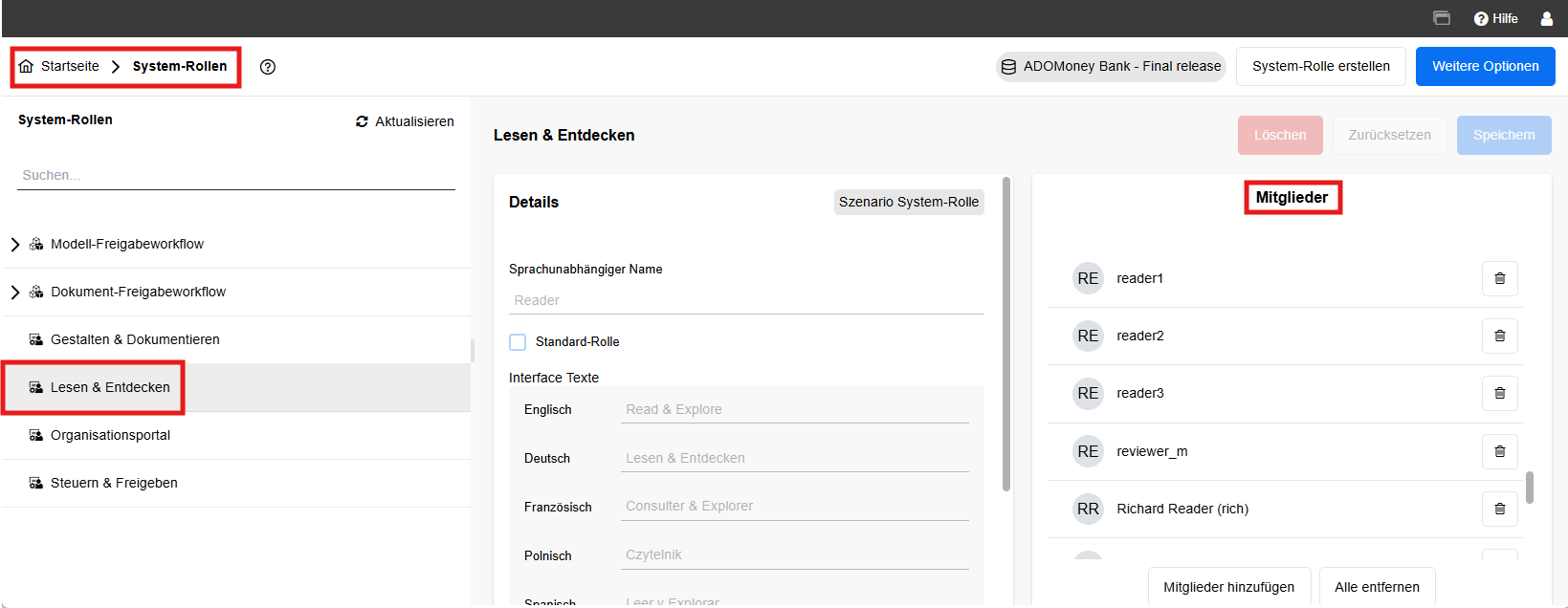Click the trash icon next to reader1
Viewport: 1568px width, 608px height.
coord(1499,278)
